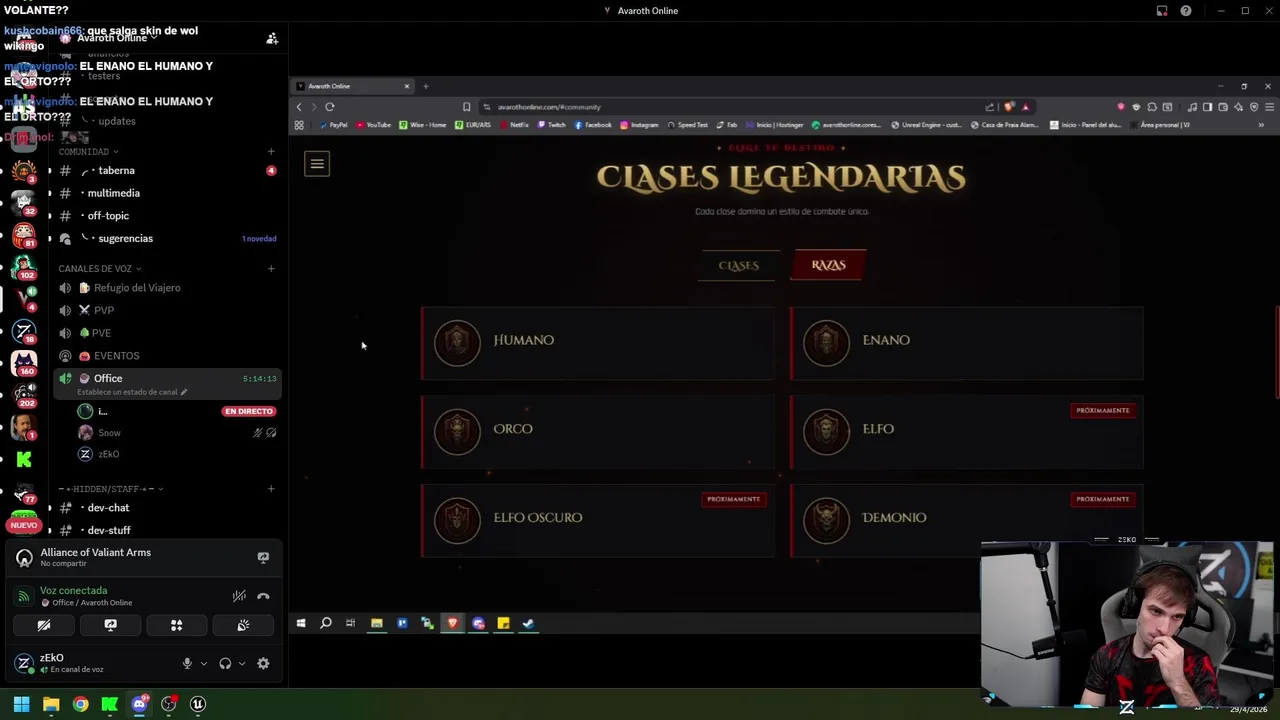Open Google Chrome from the taskbar
This screenshot has height=720, width=1280.
(80, 704)
